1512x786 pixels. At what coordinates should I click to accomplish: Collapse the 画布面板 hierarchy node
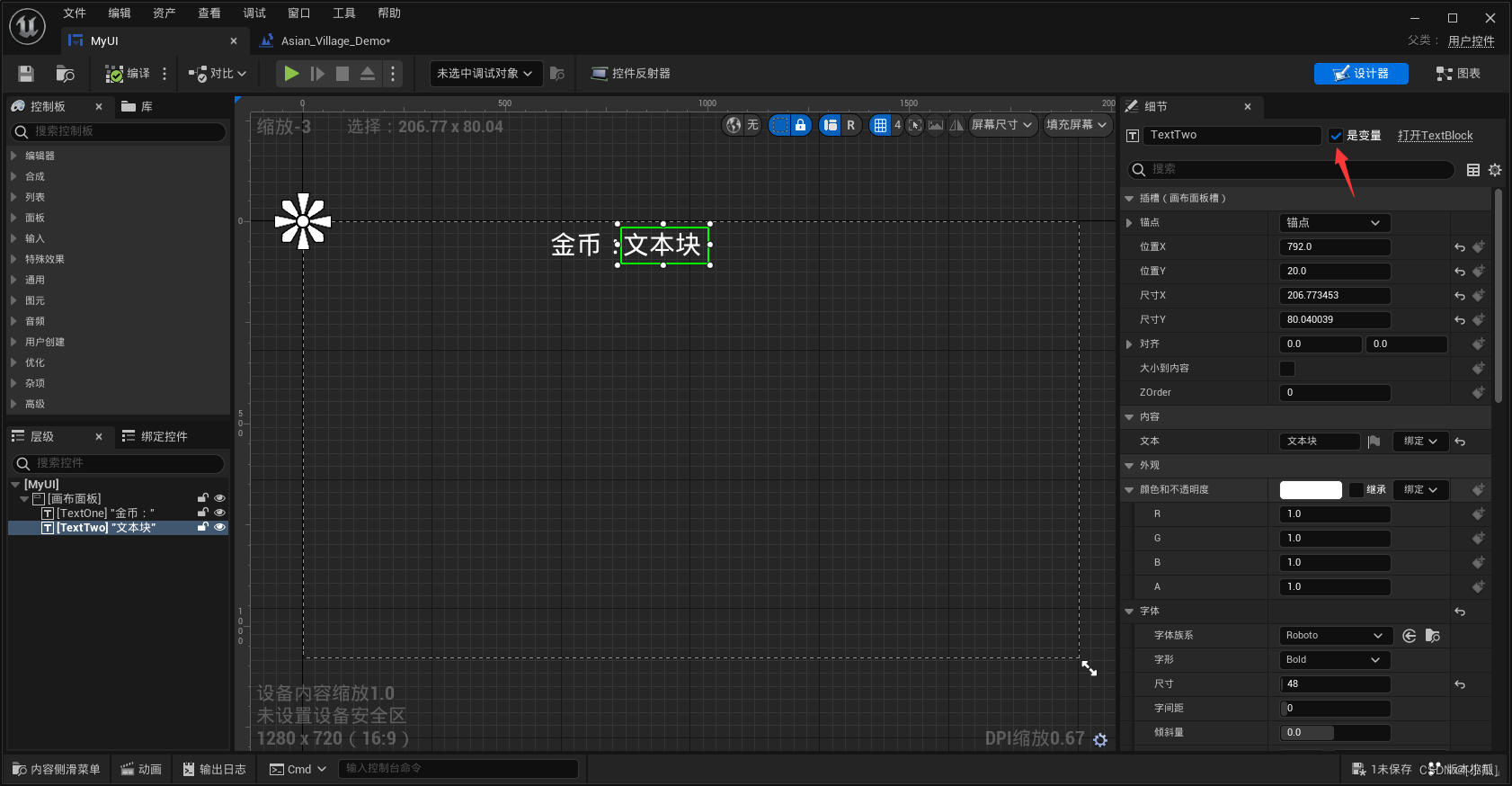point(24,499)
